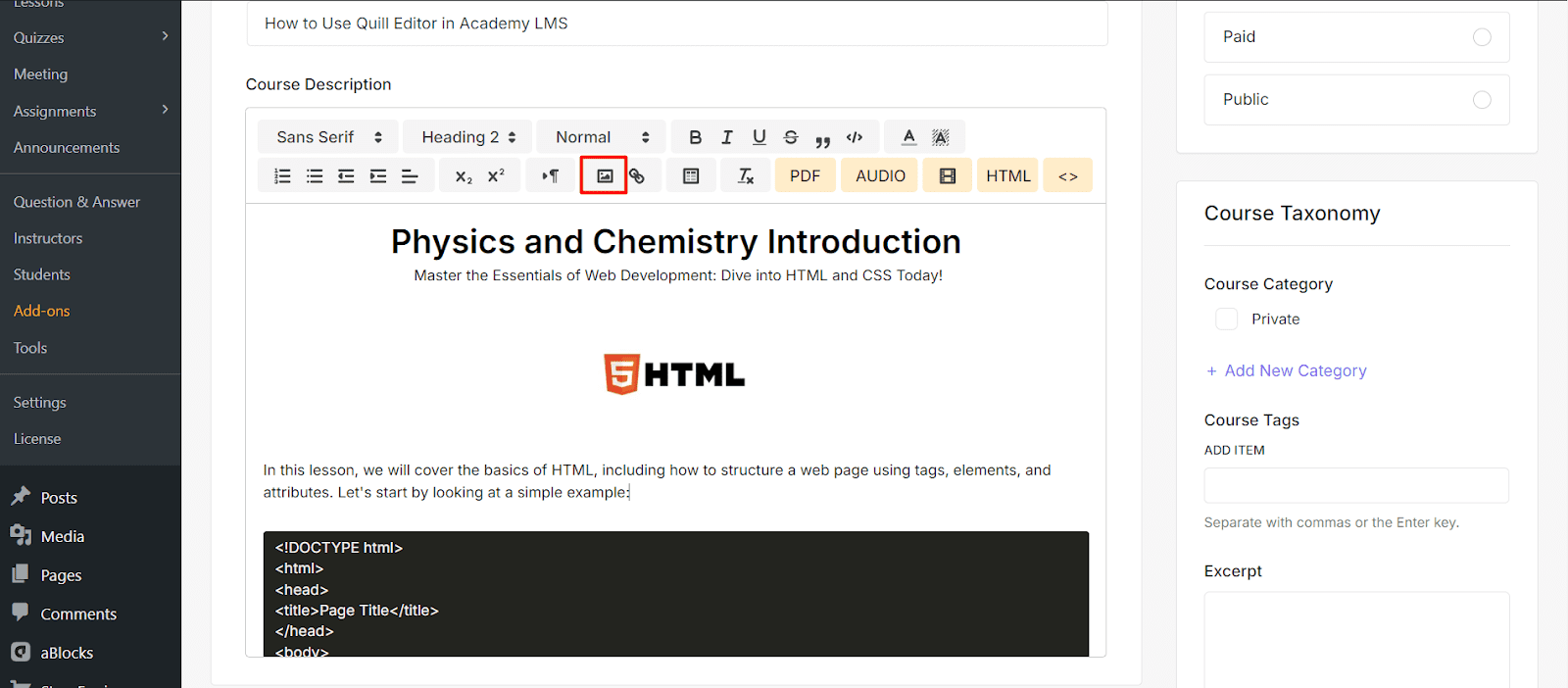Image resolution: width=1568 pixels, height=688 pixels.
Task: Click the Add New Category link
Action: pyautogui.click(x=1286, y=370)
